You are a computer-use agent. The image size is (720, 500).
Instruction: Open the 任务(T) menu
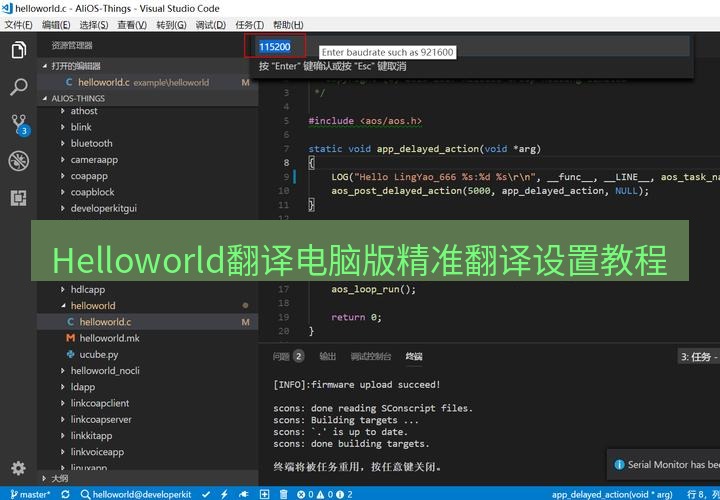(249, 25)
